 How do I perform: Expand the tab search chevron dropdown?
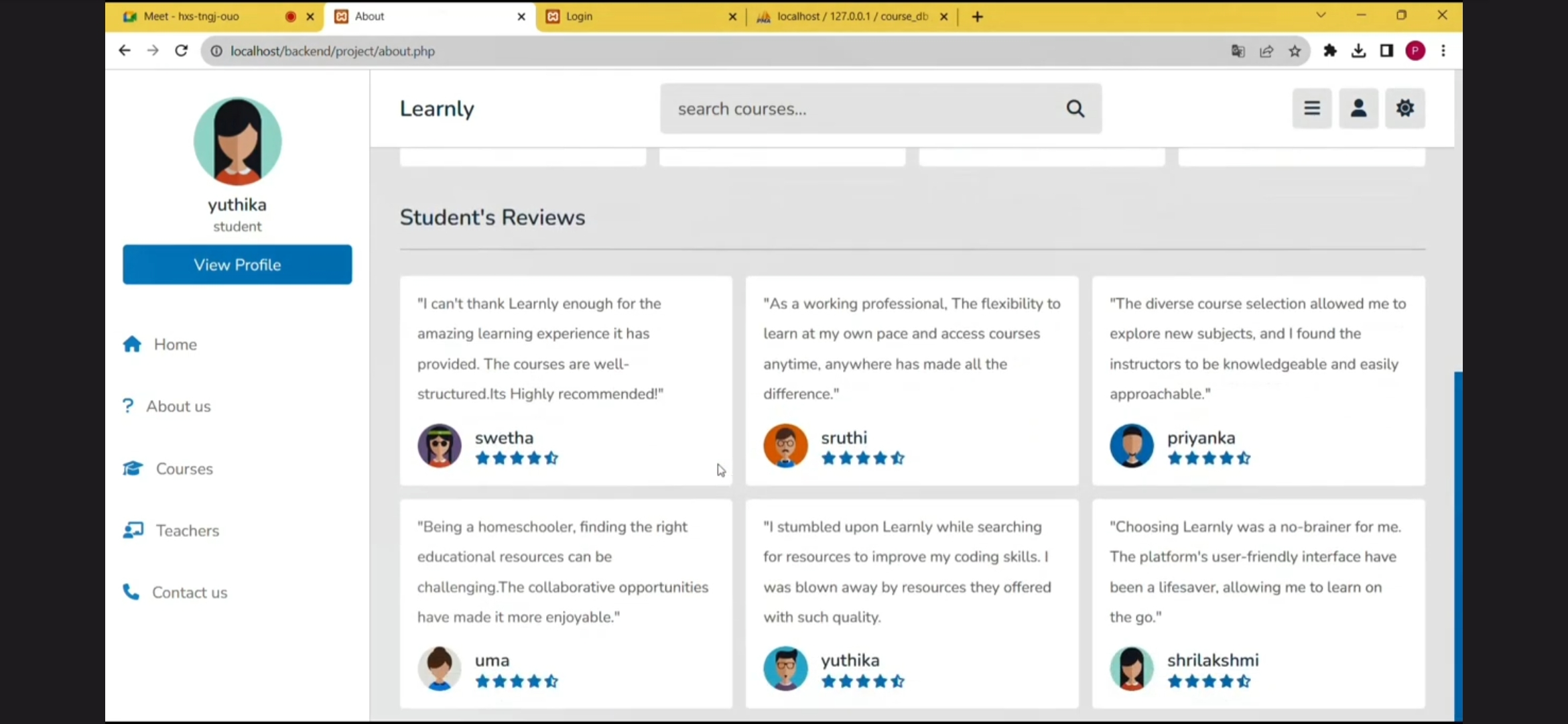pyautogui.click(x=1321, y=15)
